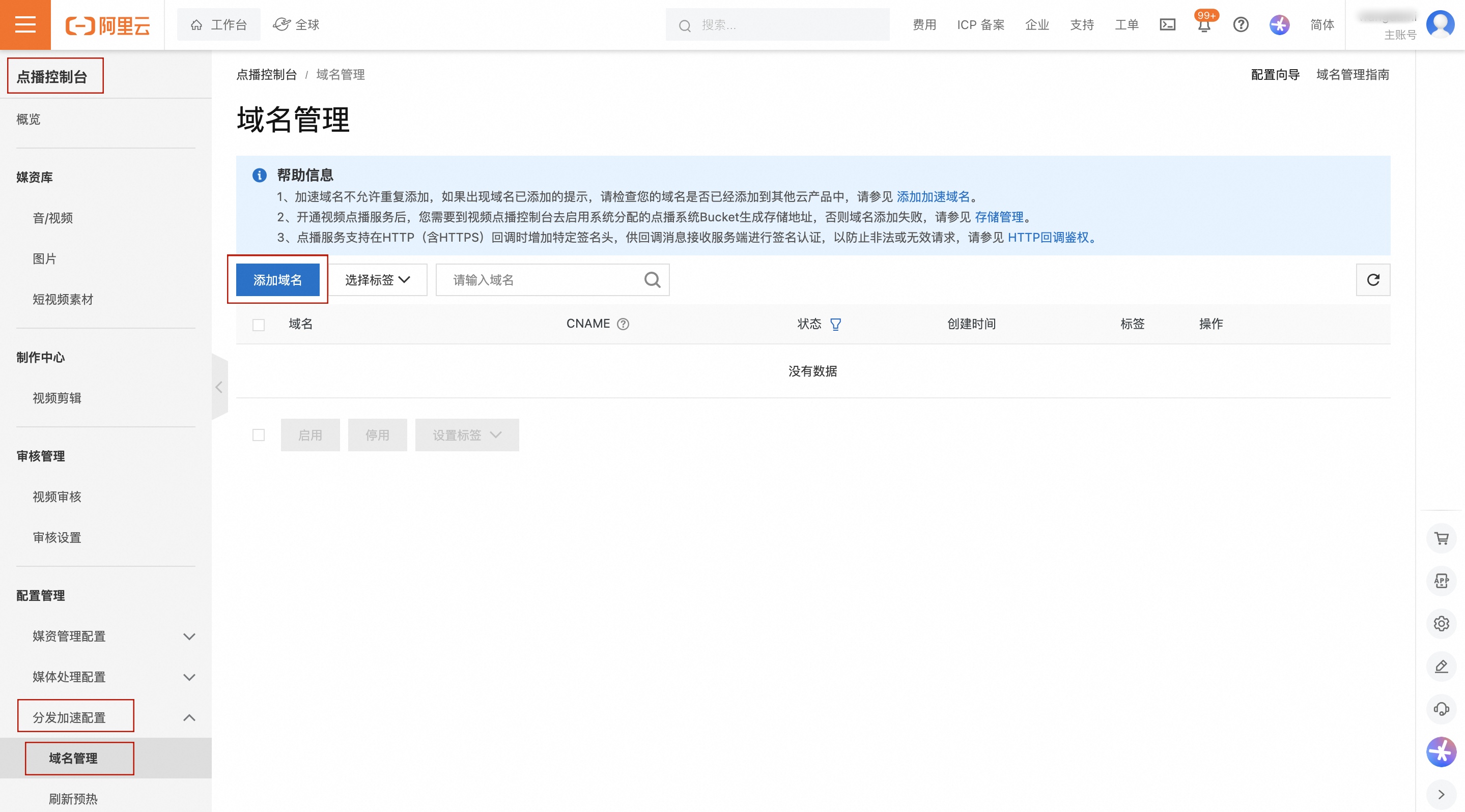The image size is (1465, 812).
Task: Open the account avatar menu
Action: [1440, 24]
